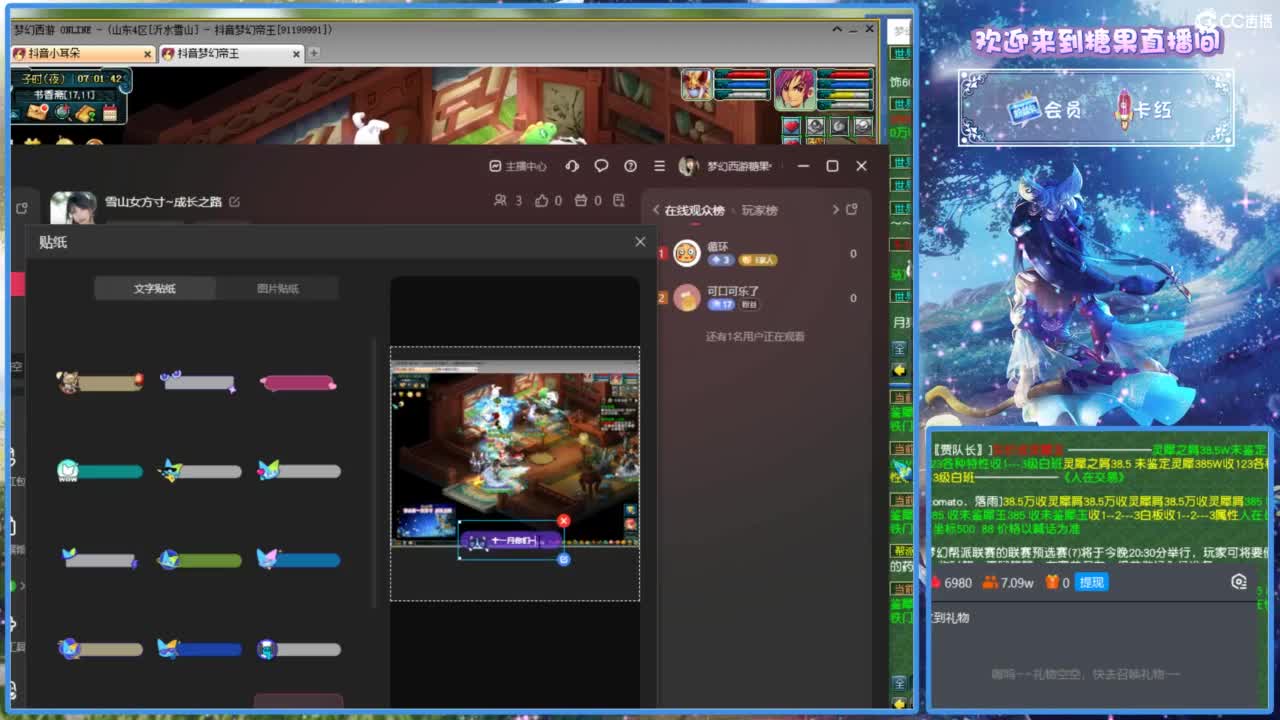Select the 文字贴纸 sticker tab
This screenshot has height=720, width=1280.
point(155,289)
